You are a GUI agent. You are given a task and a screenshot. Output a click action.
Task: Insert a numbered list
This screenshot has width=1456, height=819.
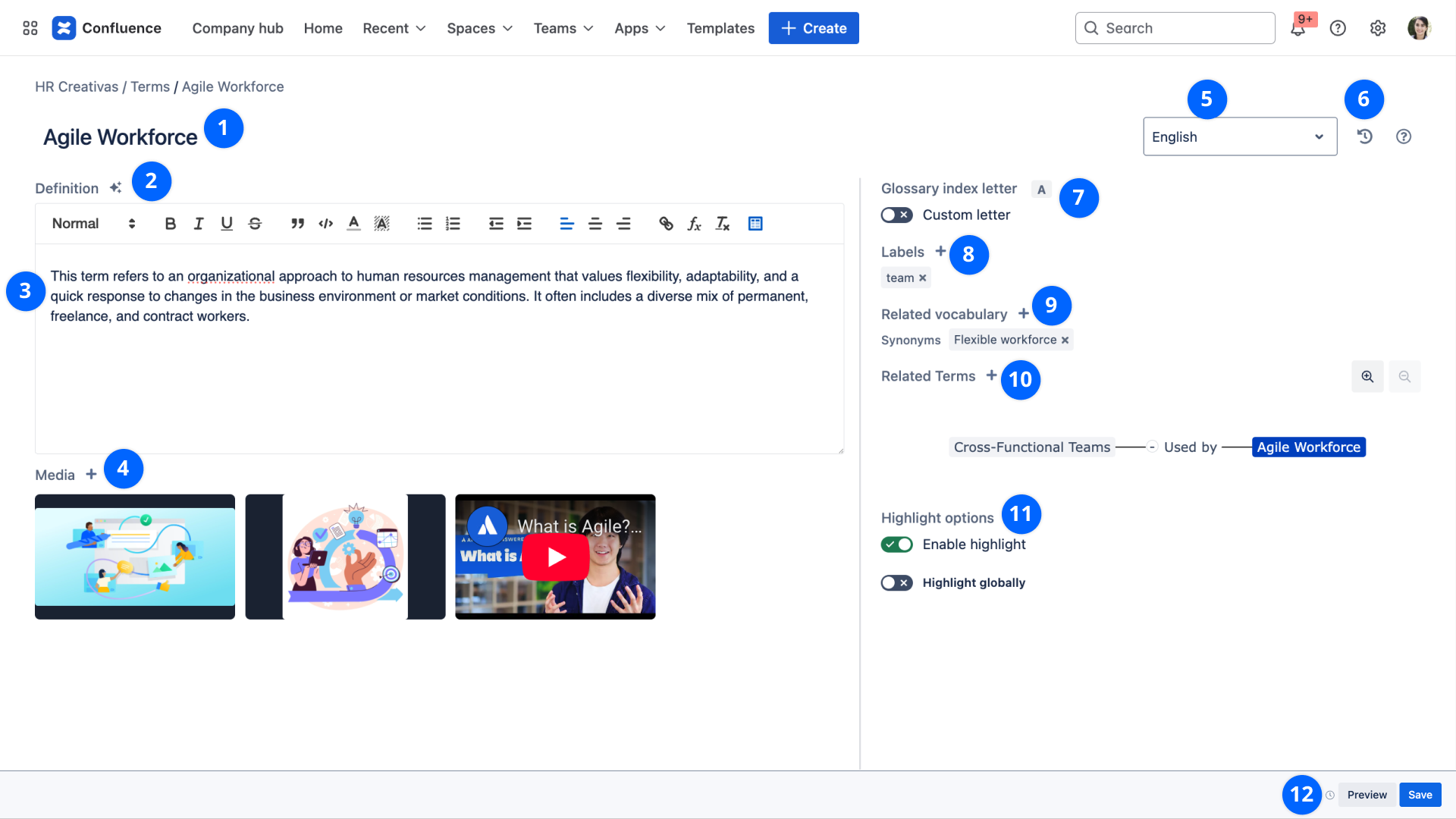click(x=453, y=224)
